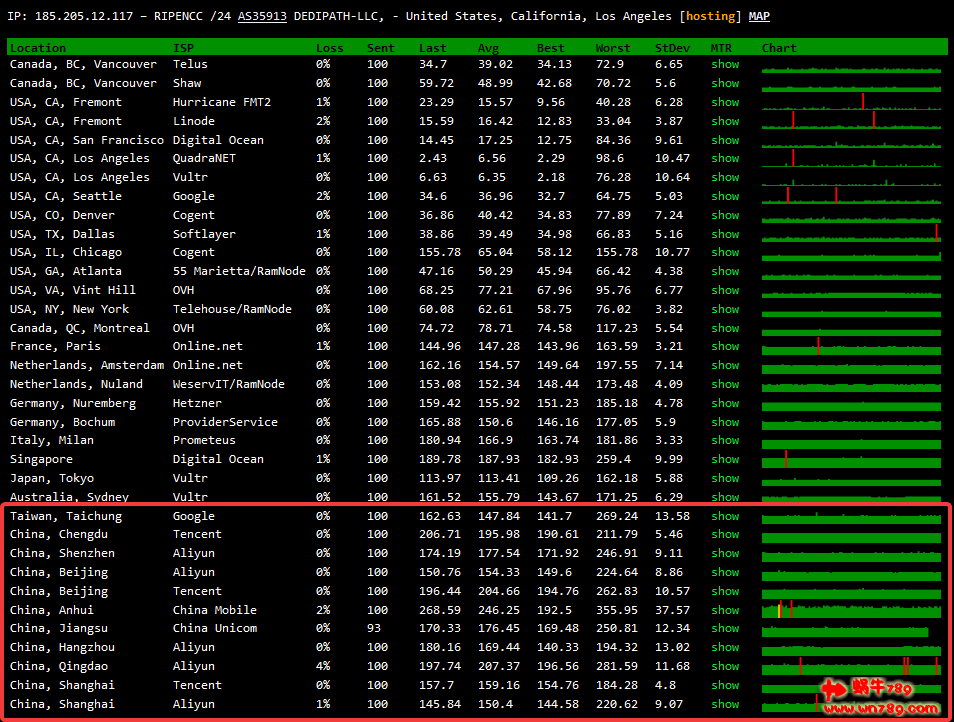Click the Location column header

(x=38, y=48)
